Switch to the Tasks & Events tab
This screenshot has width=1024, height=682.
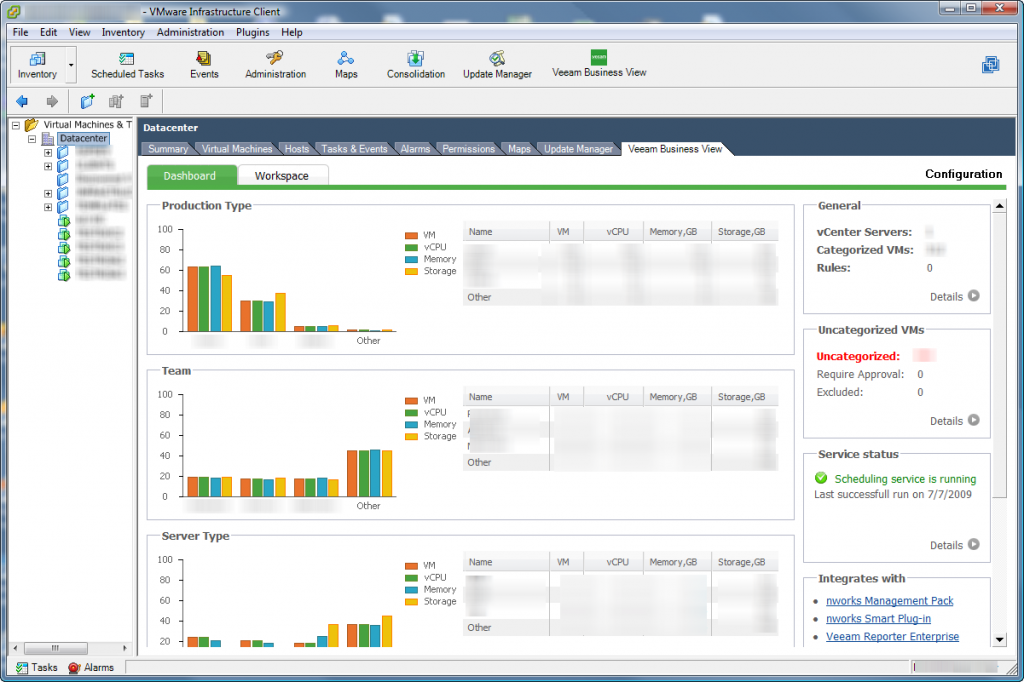click(x=354, y=149)
